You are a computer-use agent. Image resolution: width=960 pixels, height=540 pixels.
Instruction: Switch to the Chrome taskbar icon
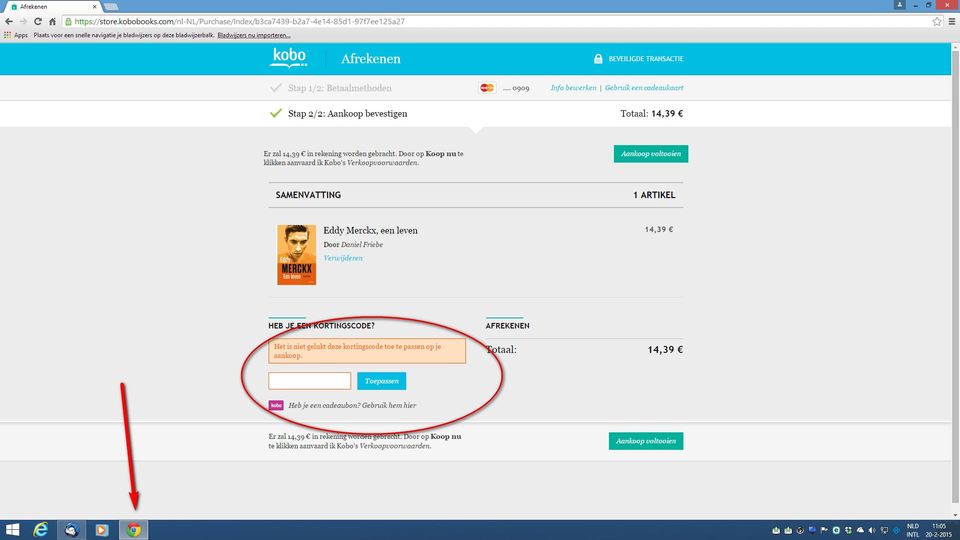[x=133, y=530]
